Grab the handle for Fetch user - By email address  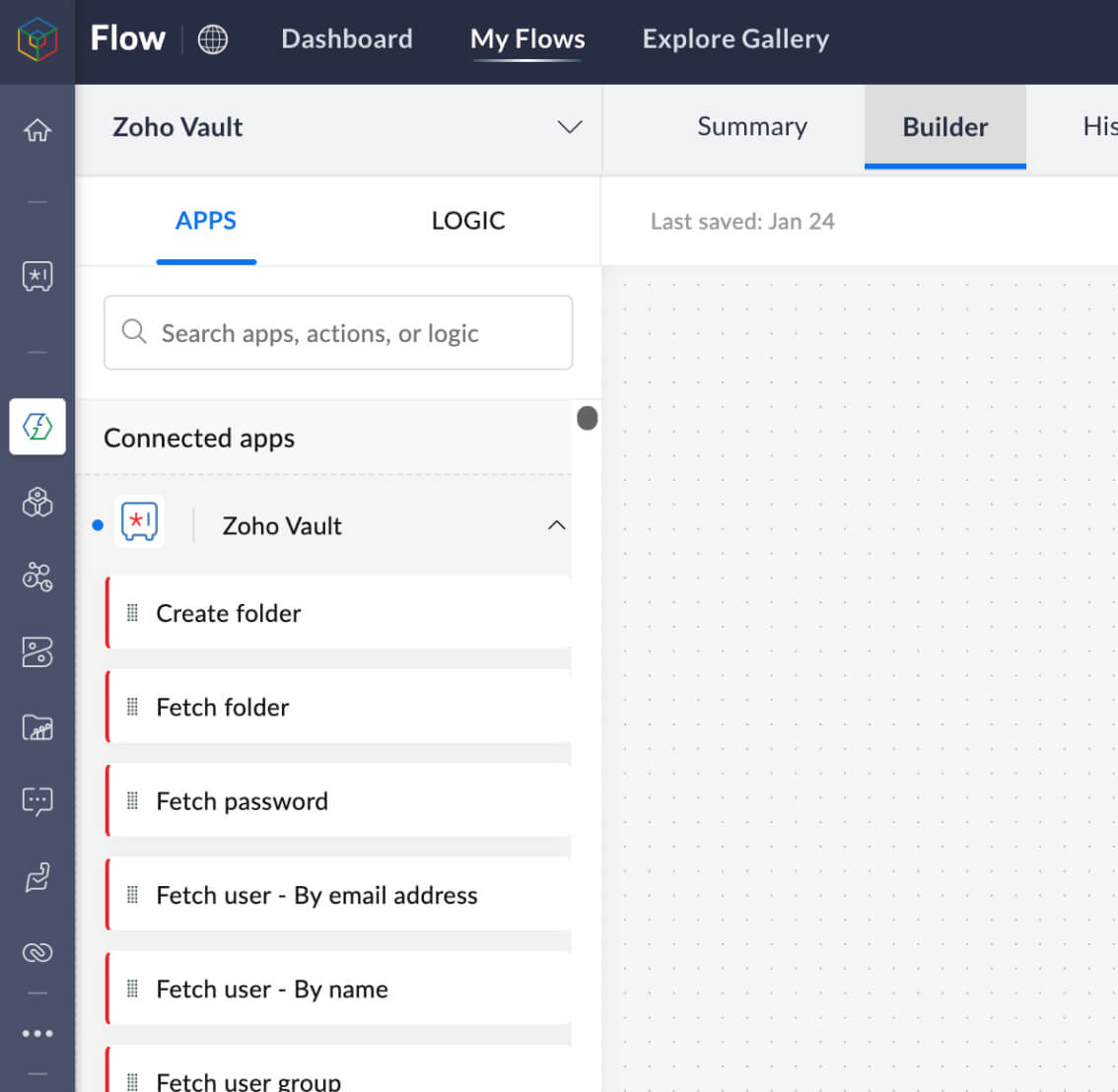(x=132, y=895)
